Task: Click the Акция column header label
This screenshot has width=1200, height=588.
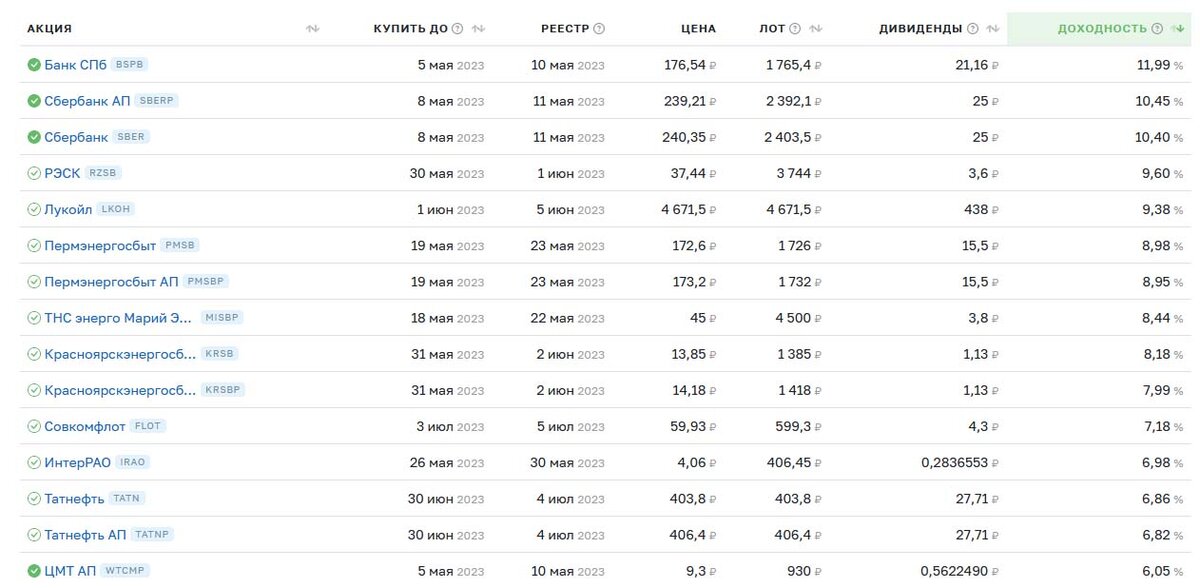Action: coord(49,29)
